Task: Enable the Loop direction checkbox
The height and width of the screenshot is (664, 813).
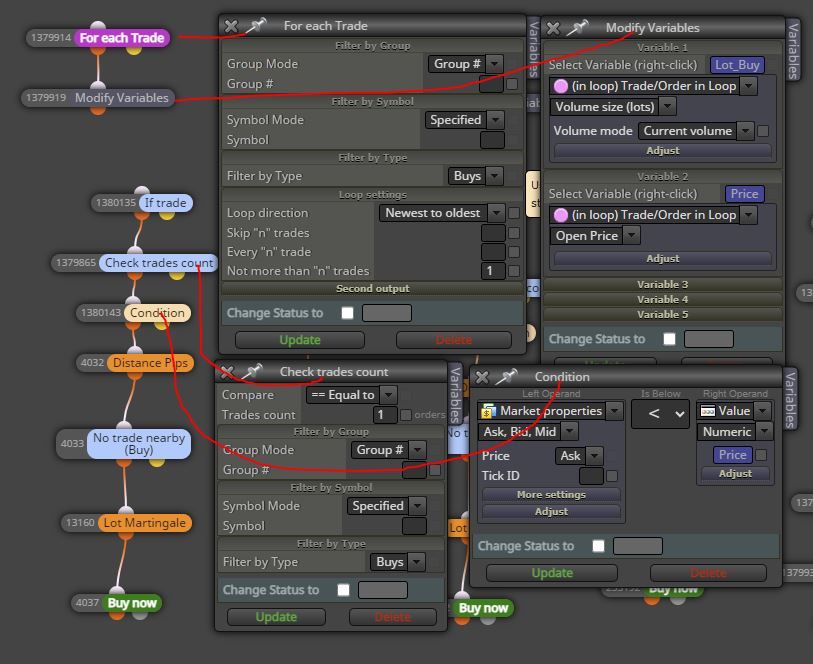Action: tap(514, 213)
